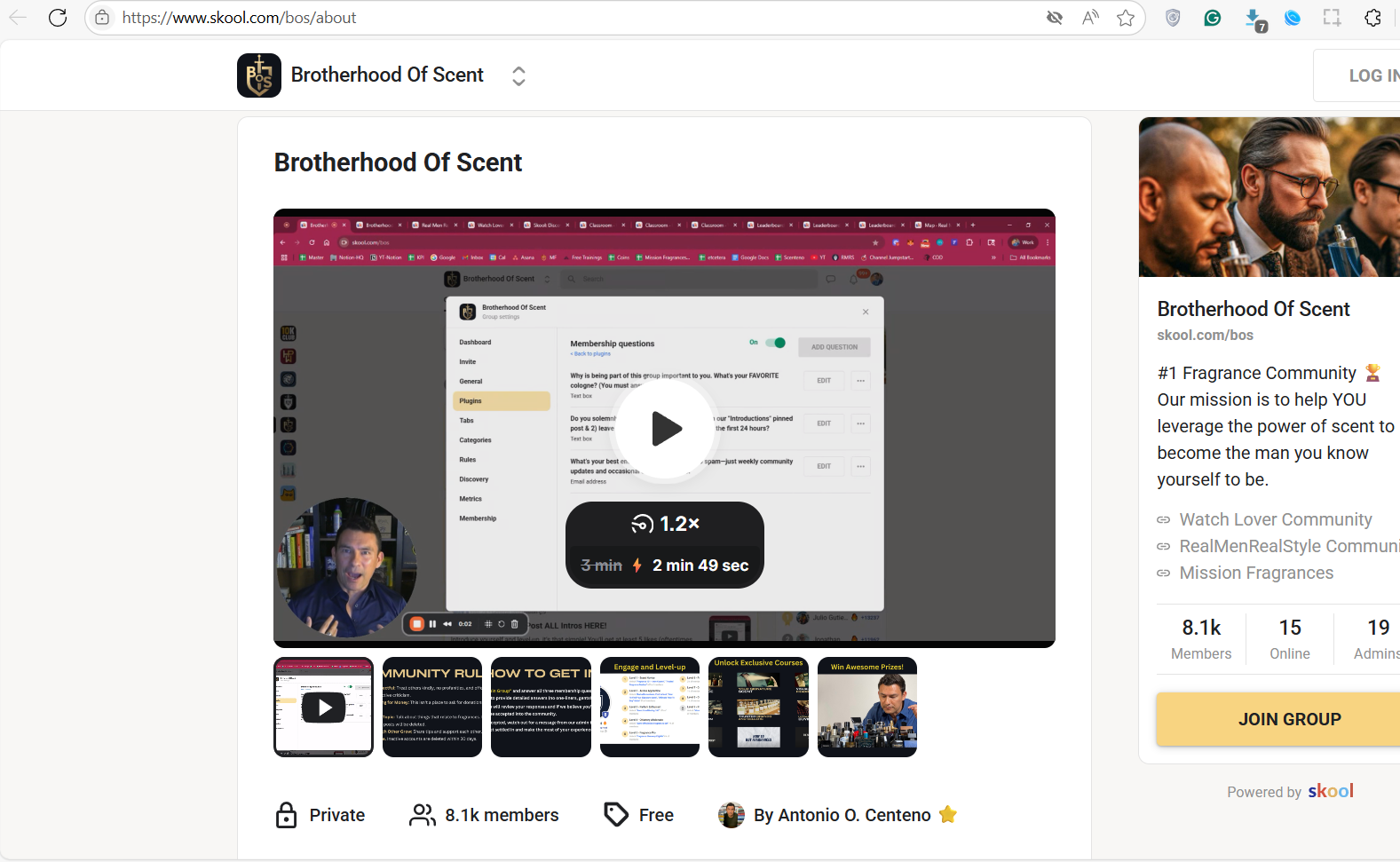Open the RealMenRealStyle Community link
The image size is (1400, 862).
1289,546
